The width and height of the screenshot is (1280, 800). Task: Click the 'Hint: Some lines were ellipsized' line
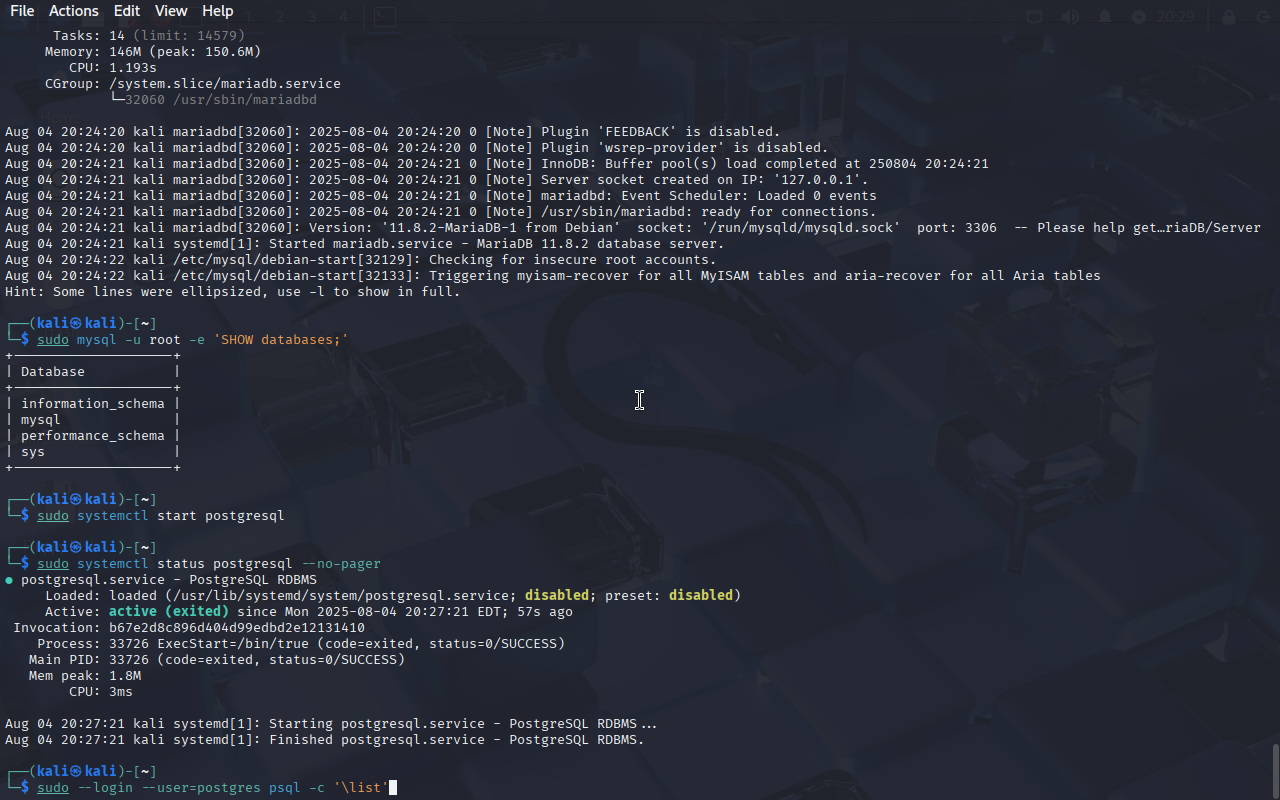[x=233, y=292]
